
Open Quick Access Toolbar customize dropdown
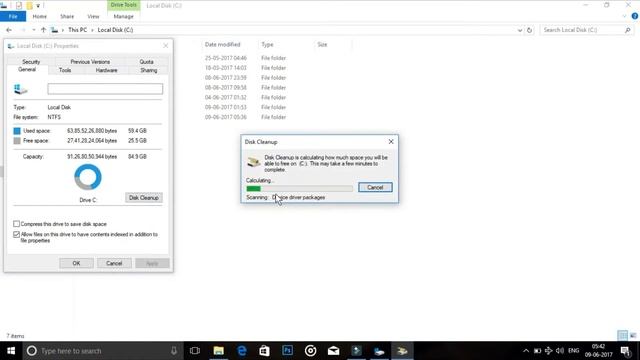(x=38, y=6)
